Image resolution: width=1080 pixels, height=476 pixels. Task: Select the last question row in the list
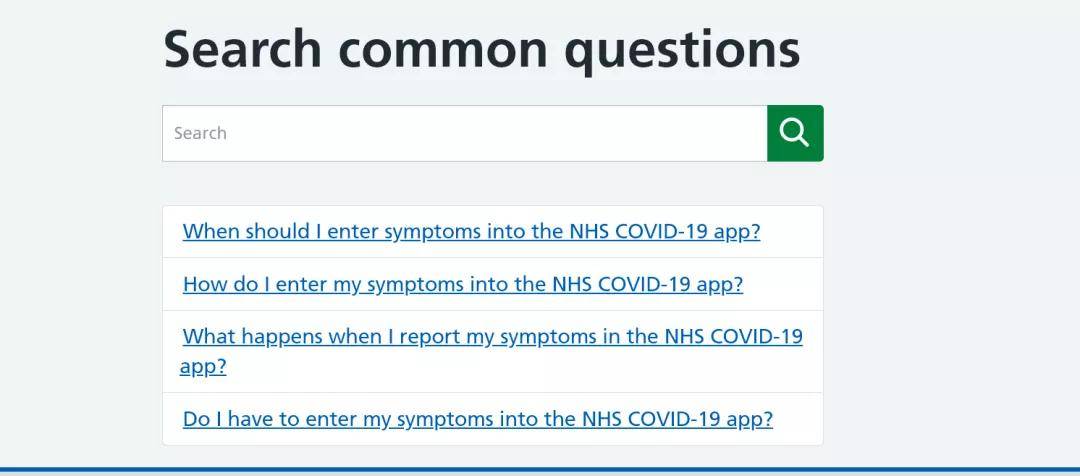tap(492, 419)
